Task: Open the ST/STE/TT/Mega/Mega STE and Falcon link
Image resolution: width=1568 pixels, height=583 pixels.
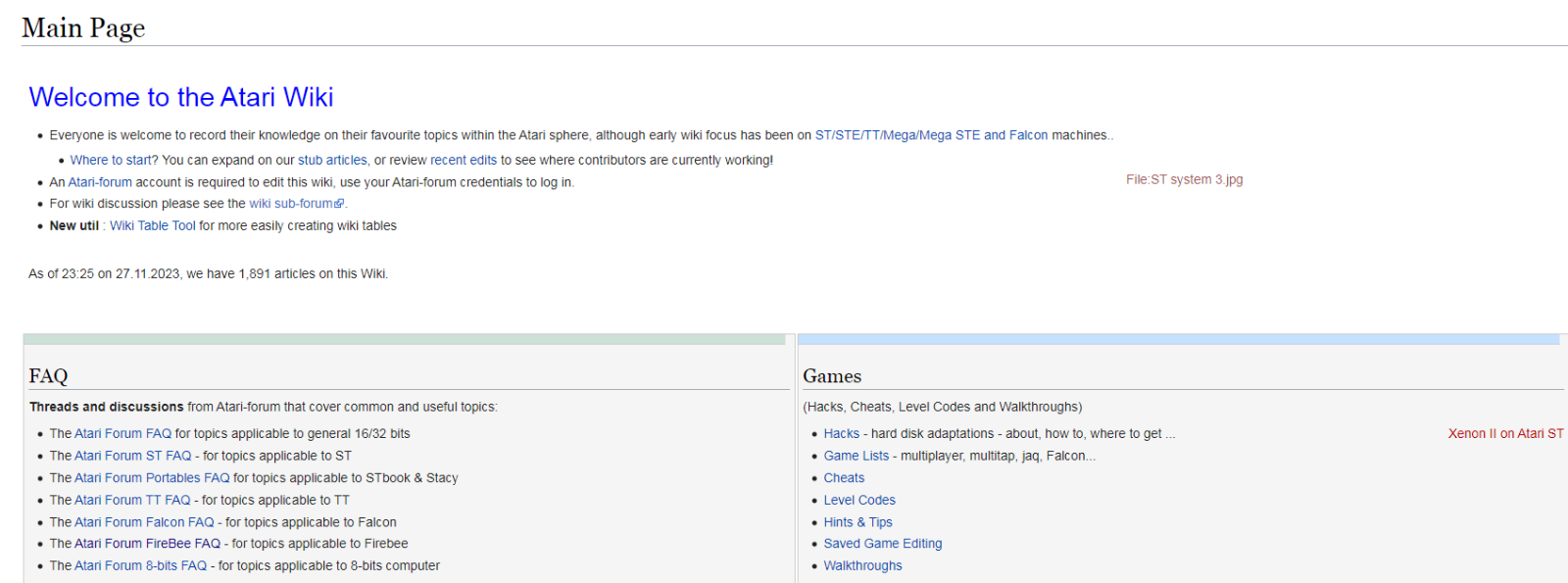Action: [931, 135]
